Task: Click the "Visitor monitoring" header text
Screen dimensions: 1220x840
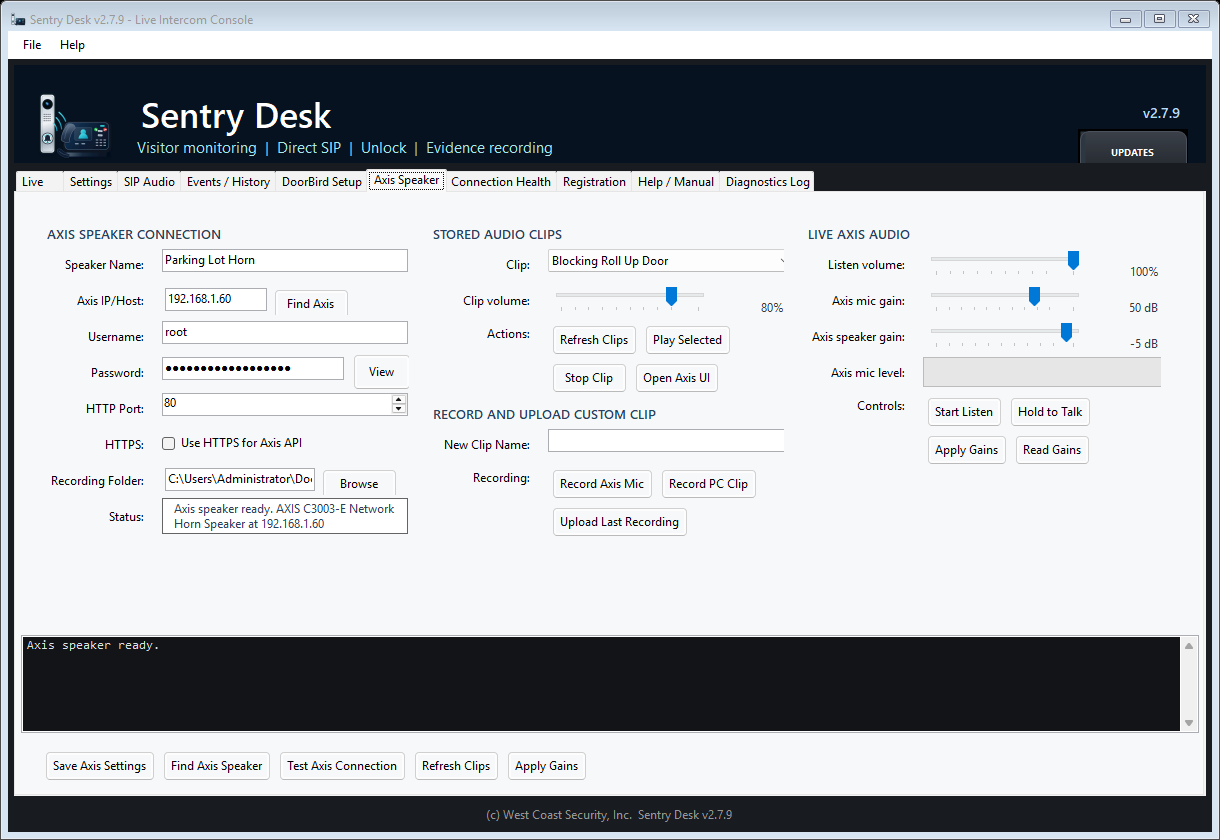Action: tap(197, 148)
